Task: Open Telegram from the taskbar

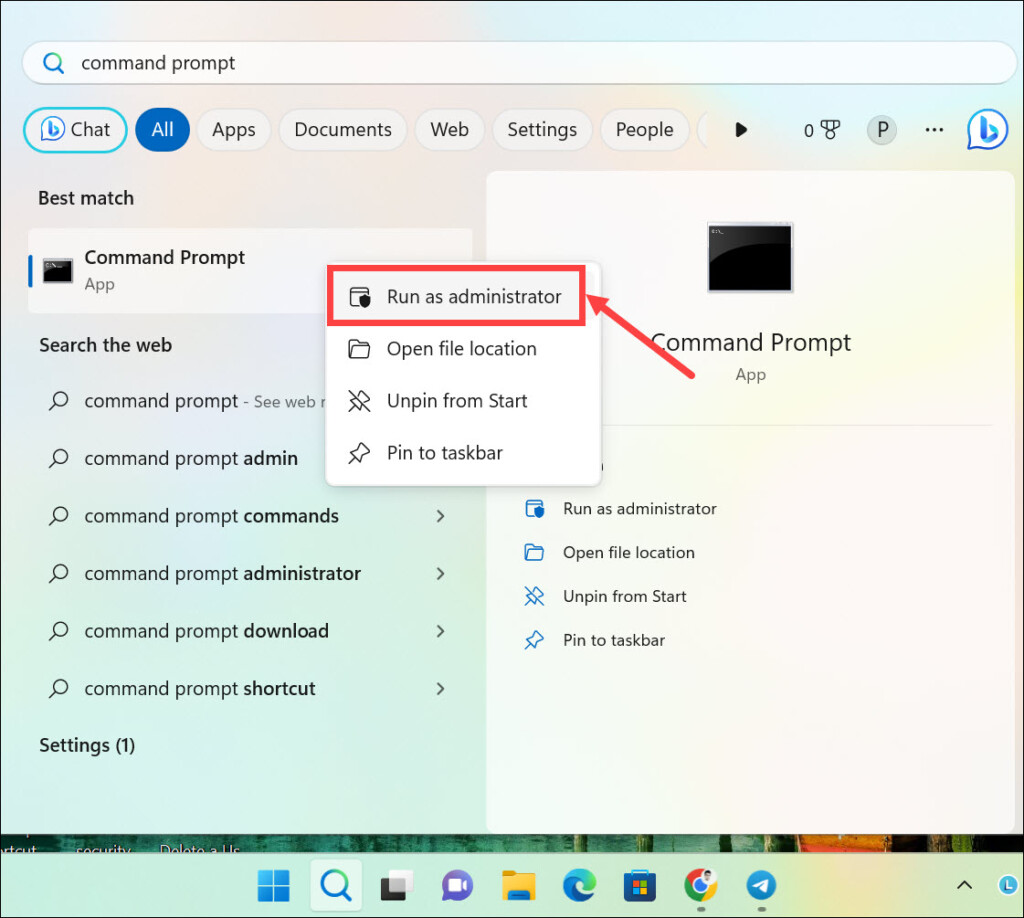Action: 761,885
